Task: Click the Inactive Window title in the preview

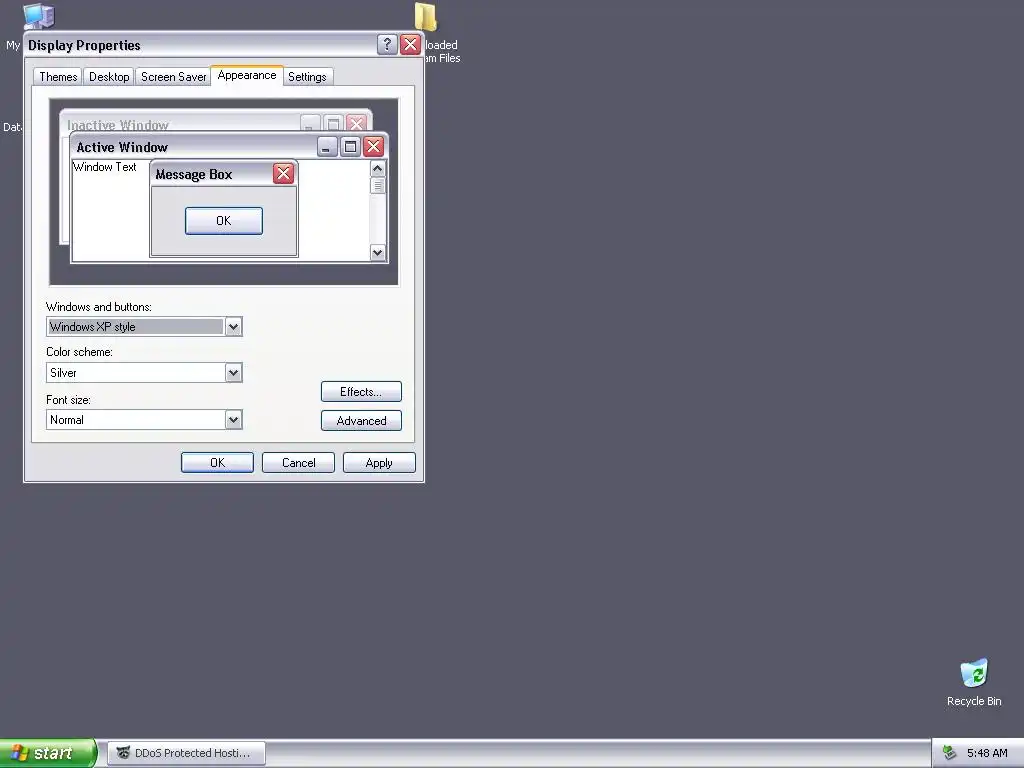Action: (118, 125)
